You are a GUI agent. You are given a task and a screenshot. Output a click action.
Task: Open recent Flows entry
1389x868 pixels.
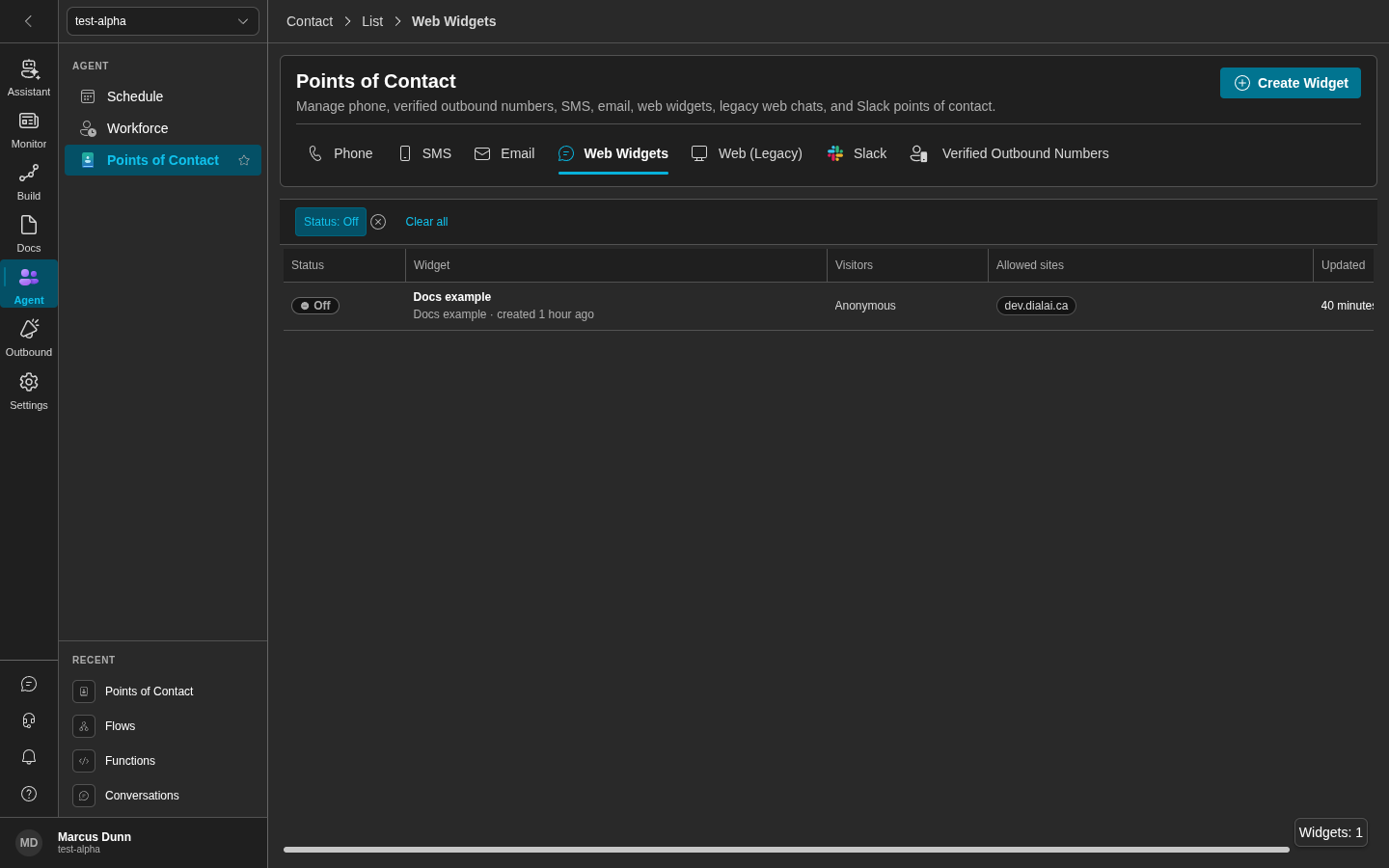click(163, 726)
